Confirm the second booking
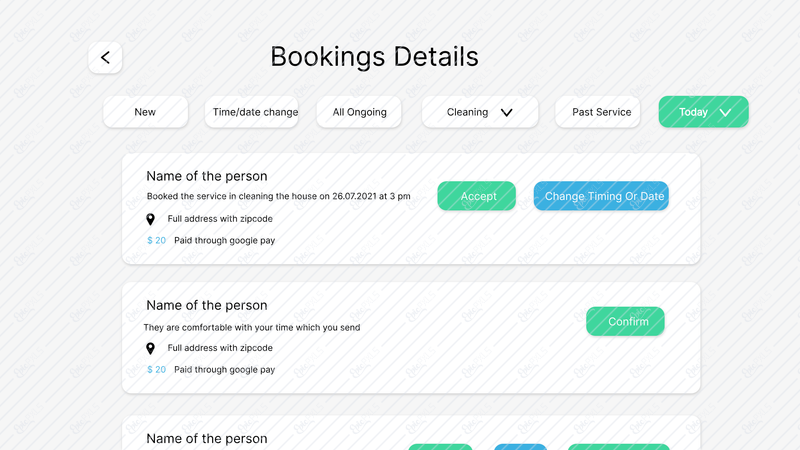 coord(625,321)
